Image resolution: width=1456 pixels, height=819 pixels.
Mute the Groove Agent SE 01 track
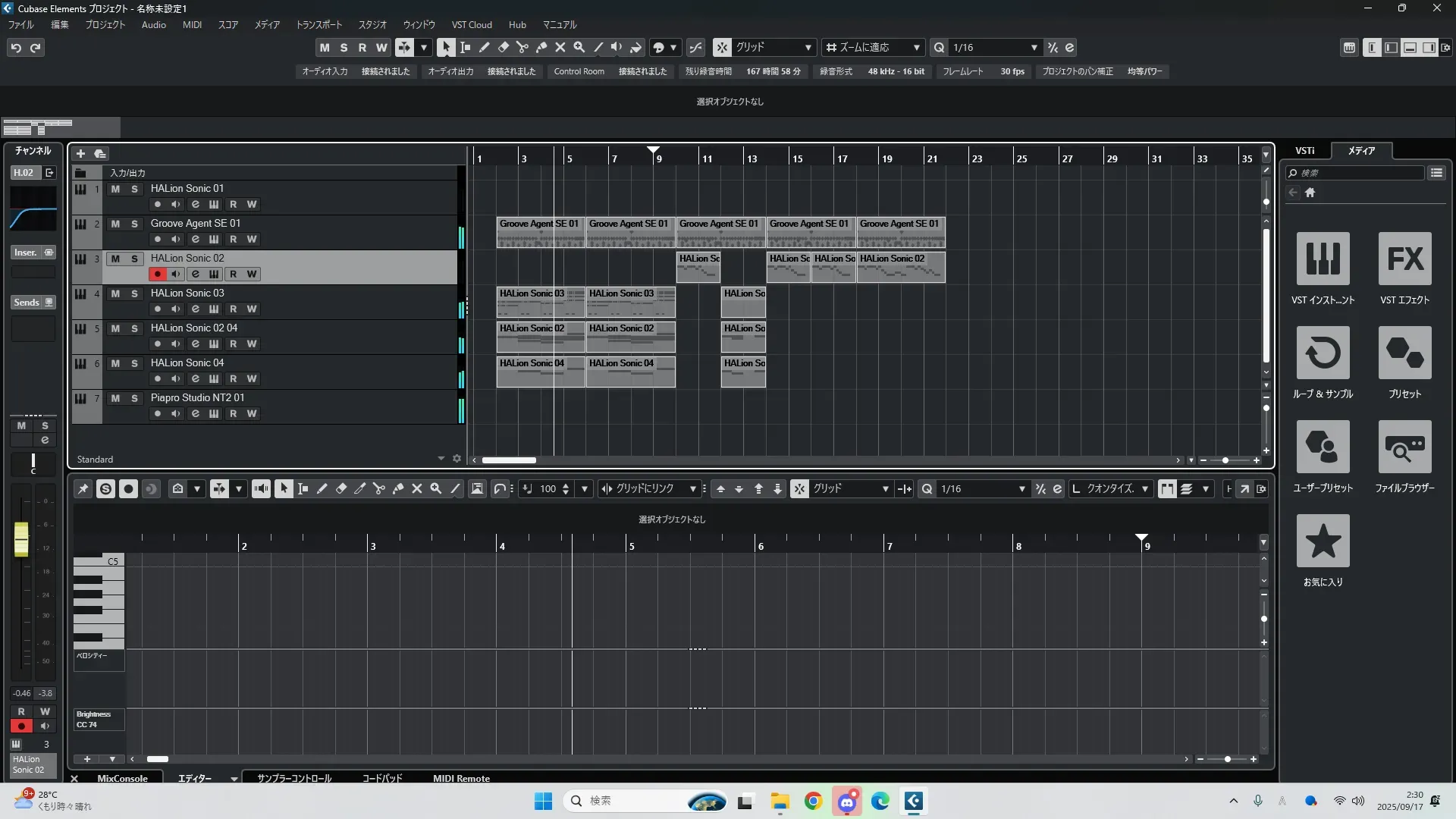pyautogui.click(x=115, y=224)
